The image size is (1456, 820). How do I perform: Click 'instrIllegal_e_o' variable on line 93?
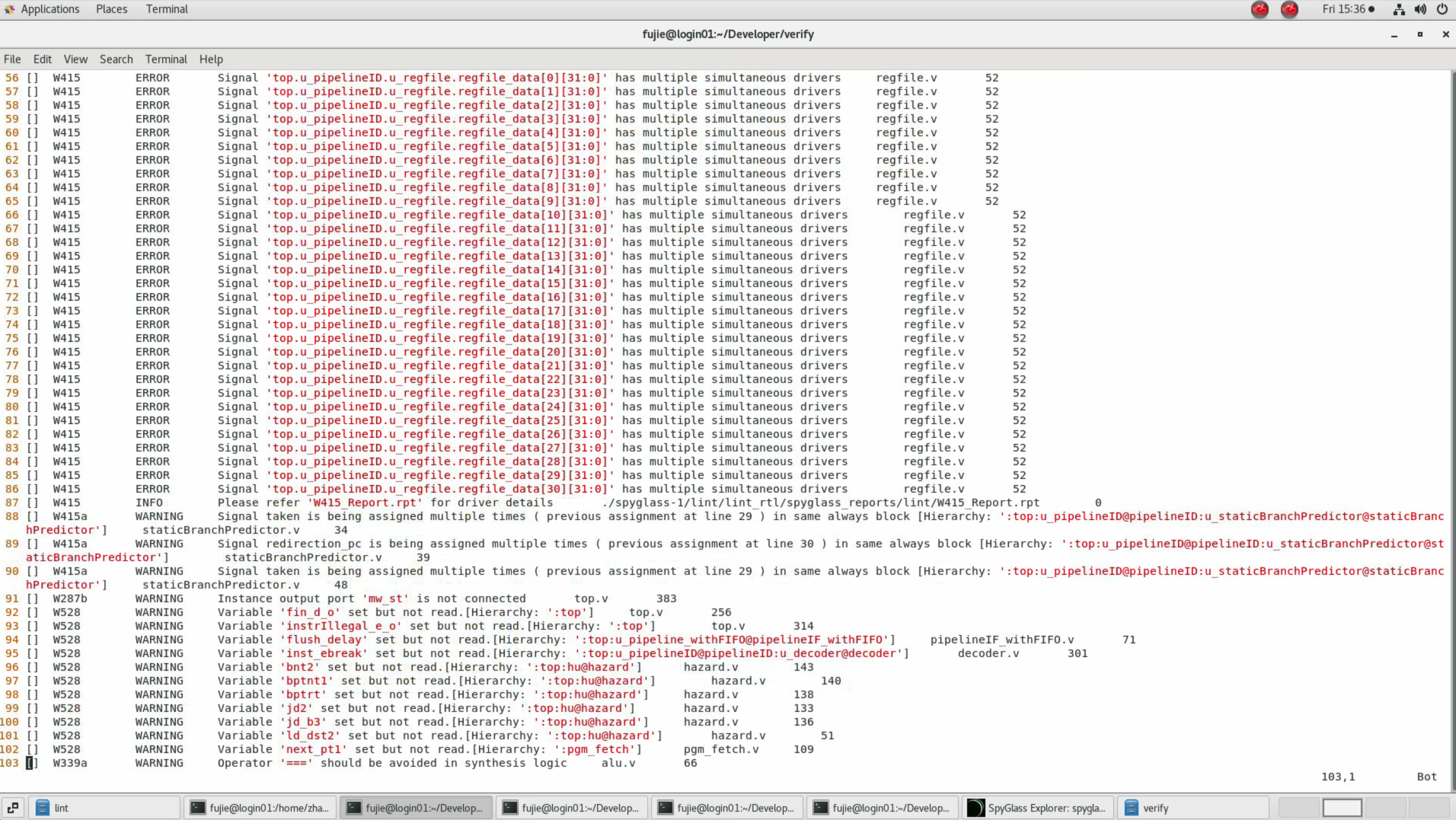click(341, 626)
